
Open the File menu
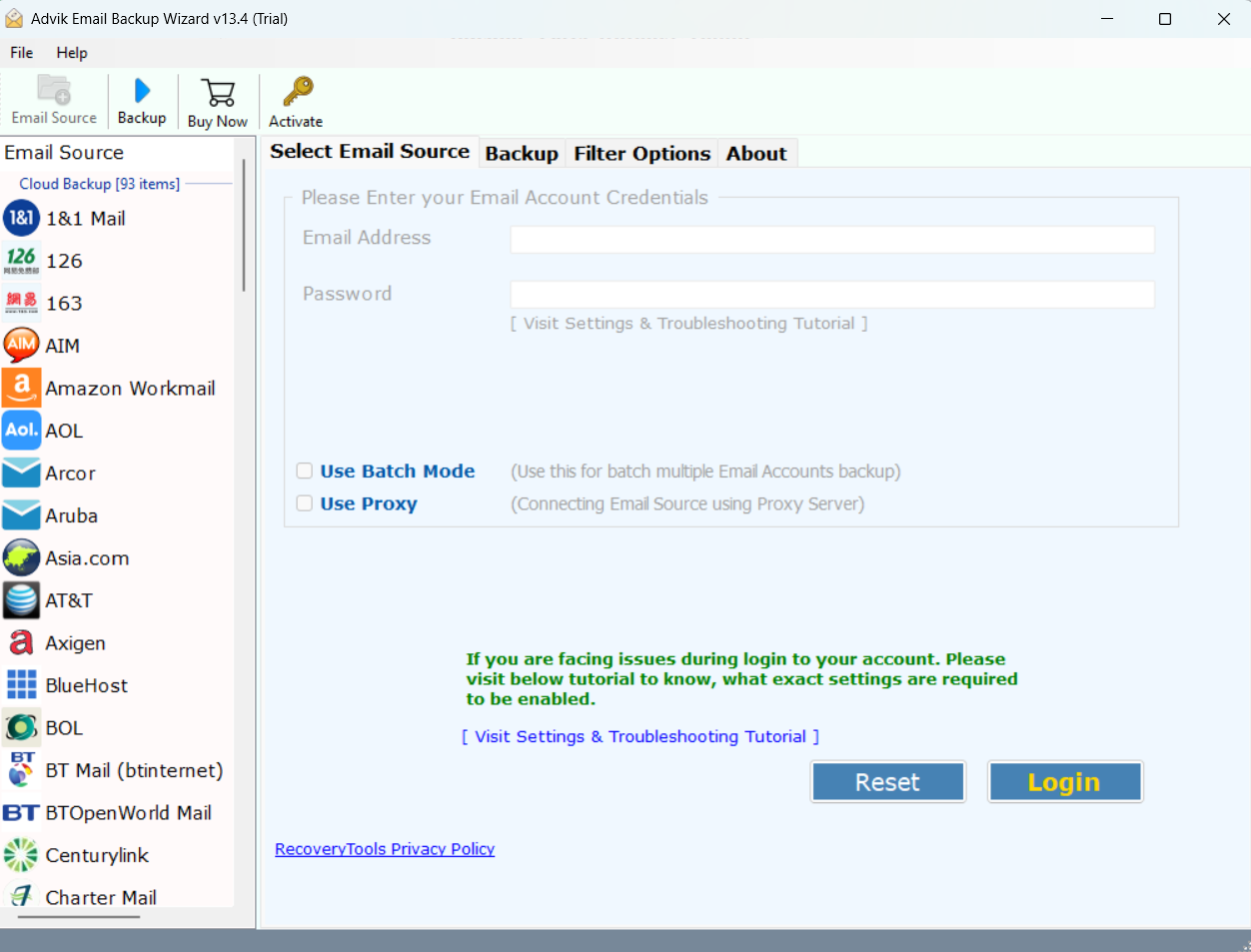pos(22,53)
